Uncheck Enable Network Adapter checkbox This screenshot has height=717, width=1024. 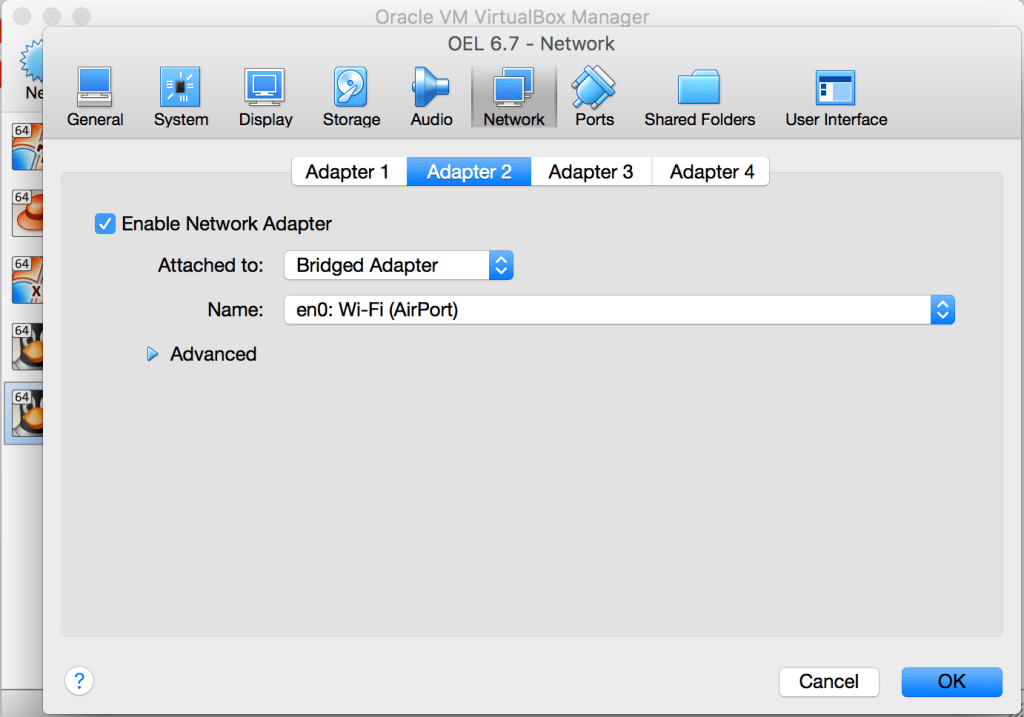tap(105, 224)
